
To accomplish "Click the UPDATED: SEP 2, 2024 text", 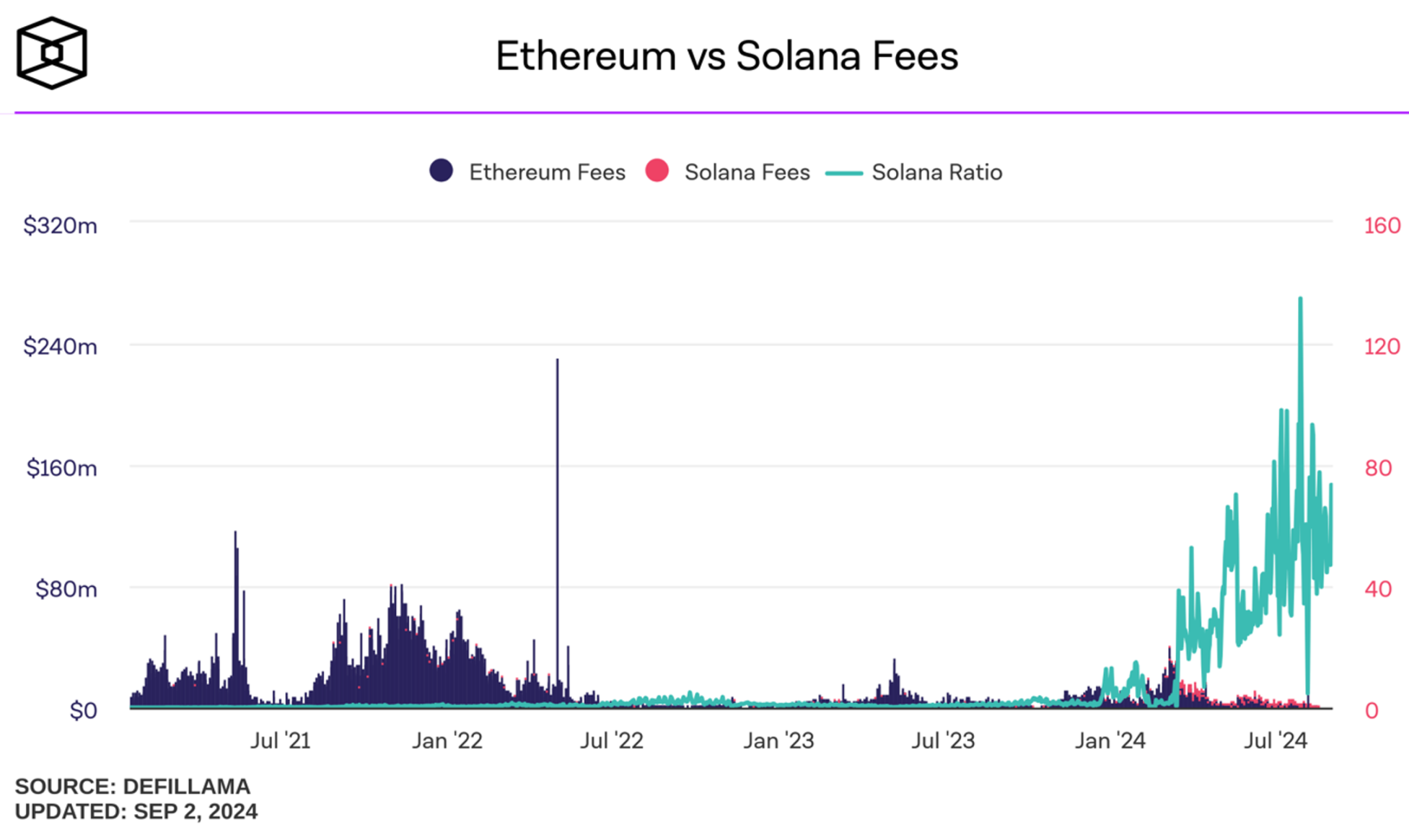I will pos(136,811).
